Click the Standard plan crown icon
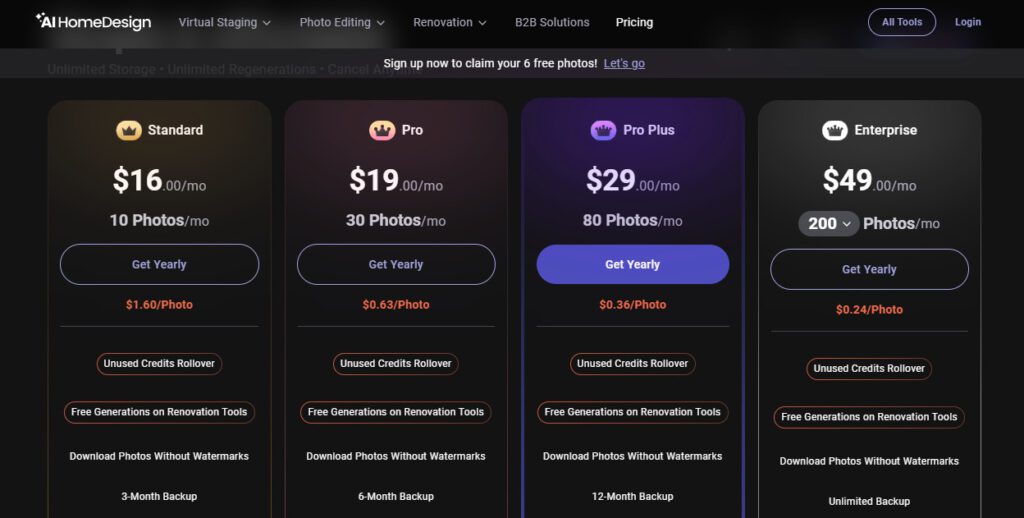The image size is (1024, 518). (128, 130)
